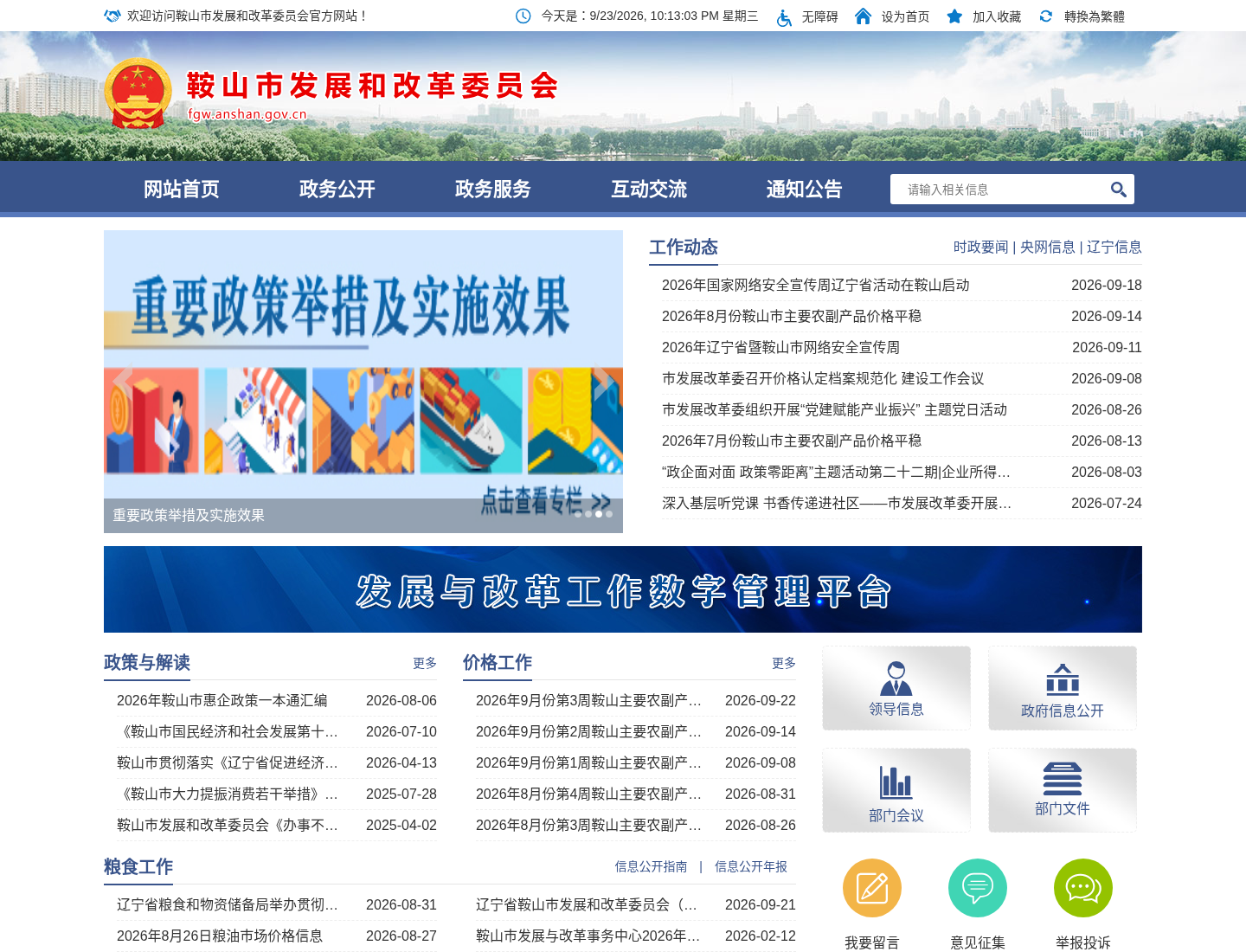Click the national emblem logo

point(138,93)
